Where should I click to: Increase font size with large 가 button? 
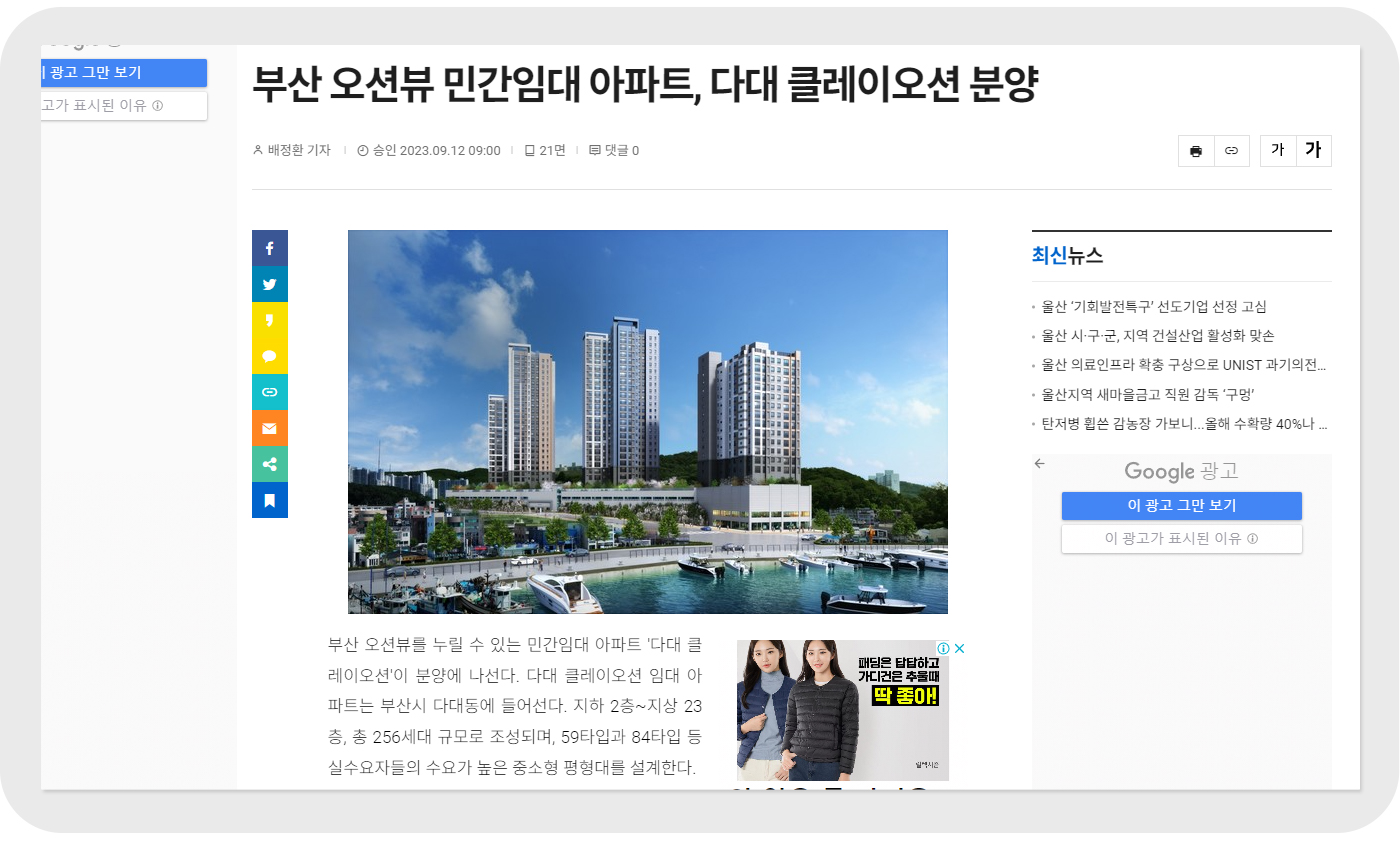point(1314,151)
